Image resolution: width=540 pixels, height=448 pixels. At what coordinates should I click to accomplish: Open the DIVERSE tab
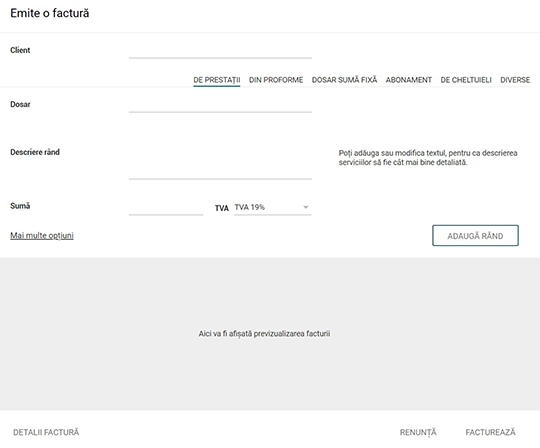515,80
